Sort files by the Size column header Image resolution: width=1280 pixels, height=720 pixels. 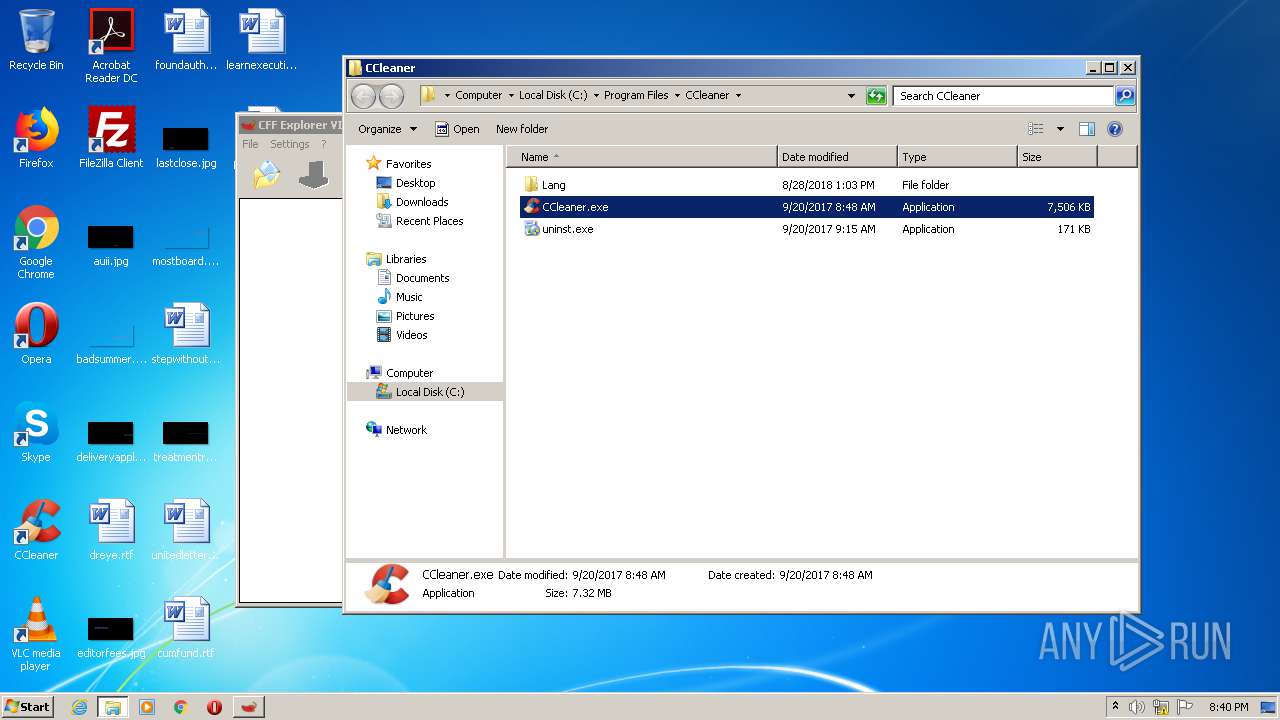pos(1057,157)
